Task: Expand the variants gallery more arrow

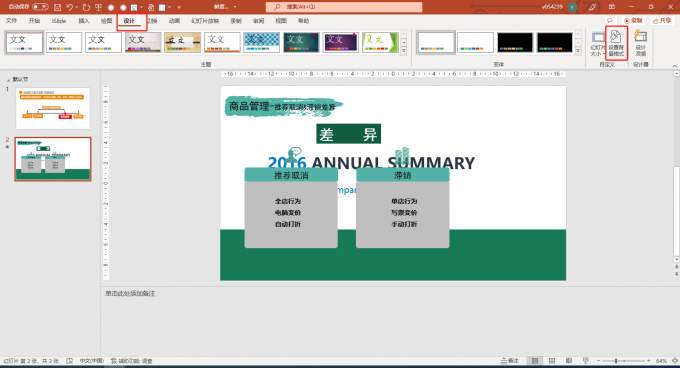Action: 578,51
